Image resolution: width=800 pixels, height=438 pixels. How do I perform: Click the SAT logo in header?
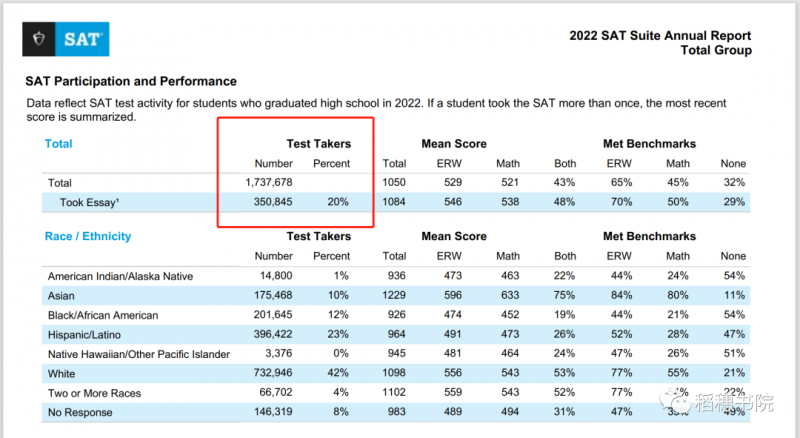[66, 39]
